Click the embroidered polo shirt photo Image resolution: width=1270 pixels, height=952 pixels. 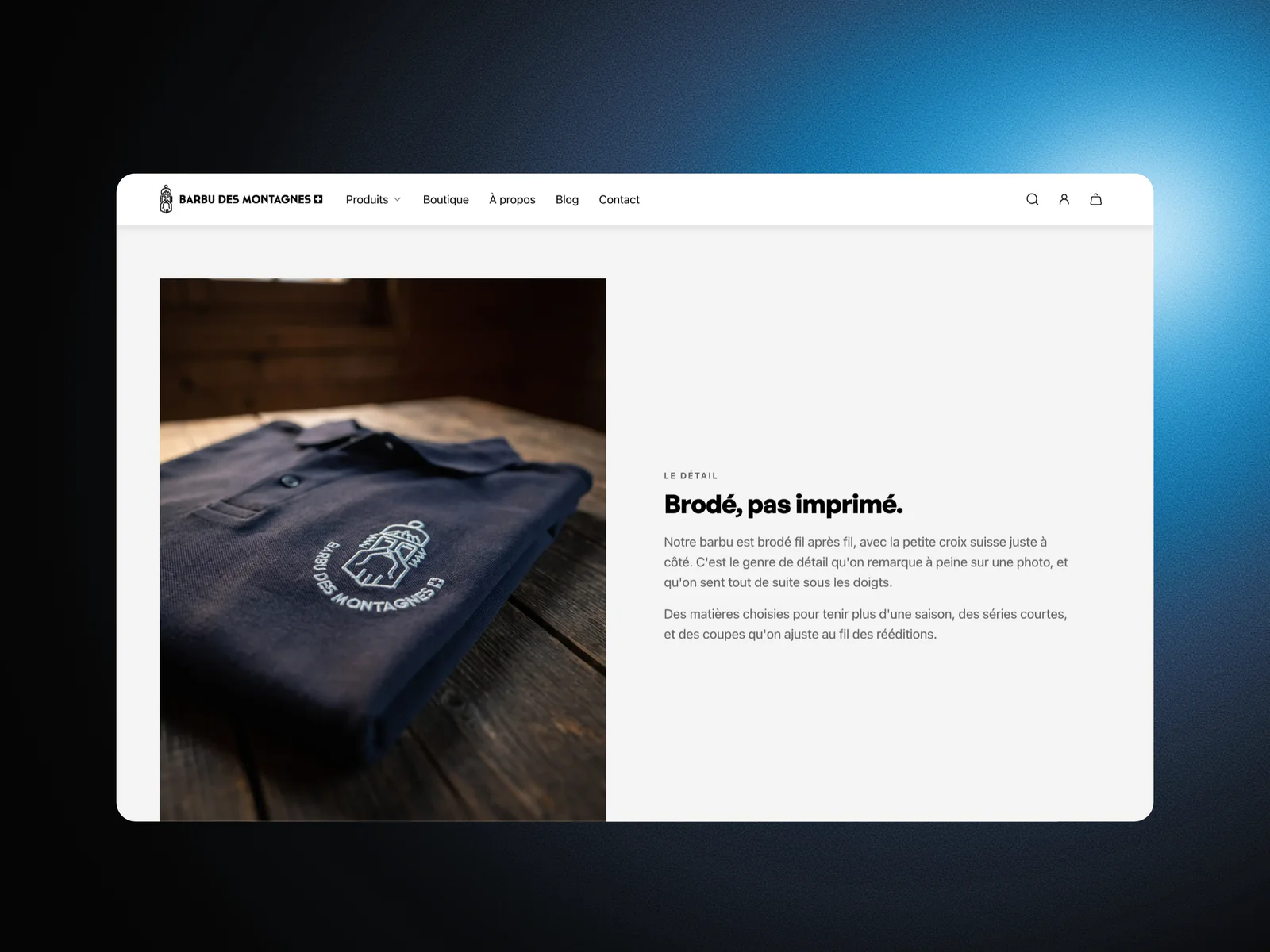coord(383,549)
